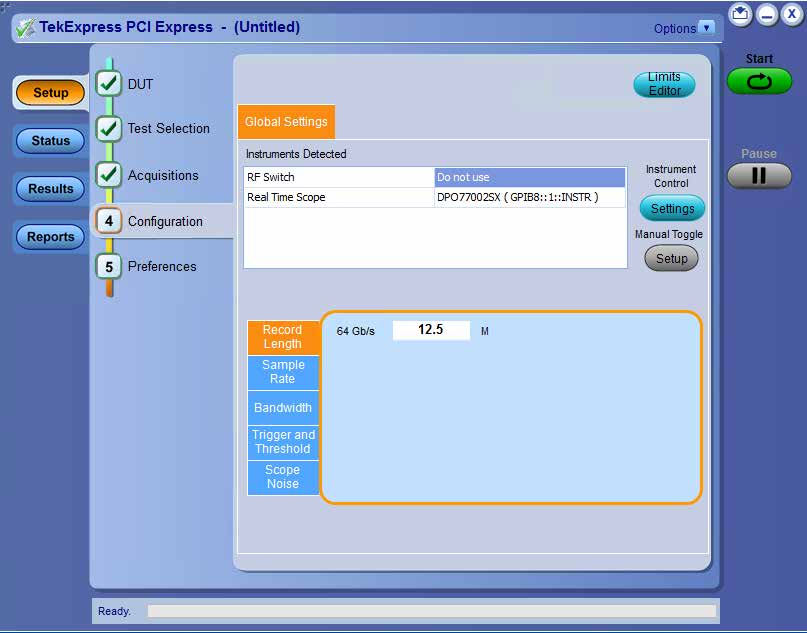
Task: Open the Options dropdown arrow
Action: pos(708,28)
